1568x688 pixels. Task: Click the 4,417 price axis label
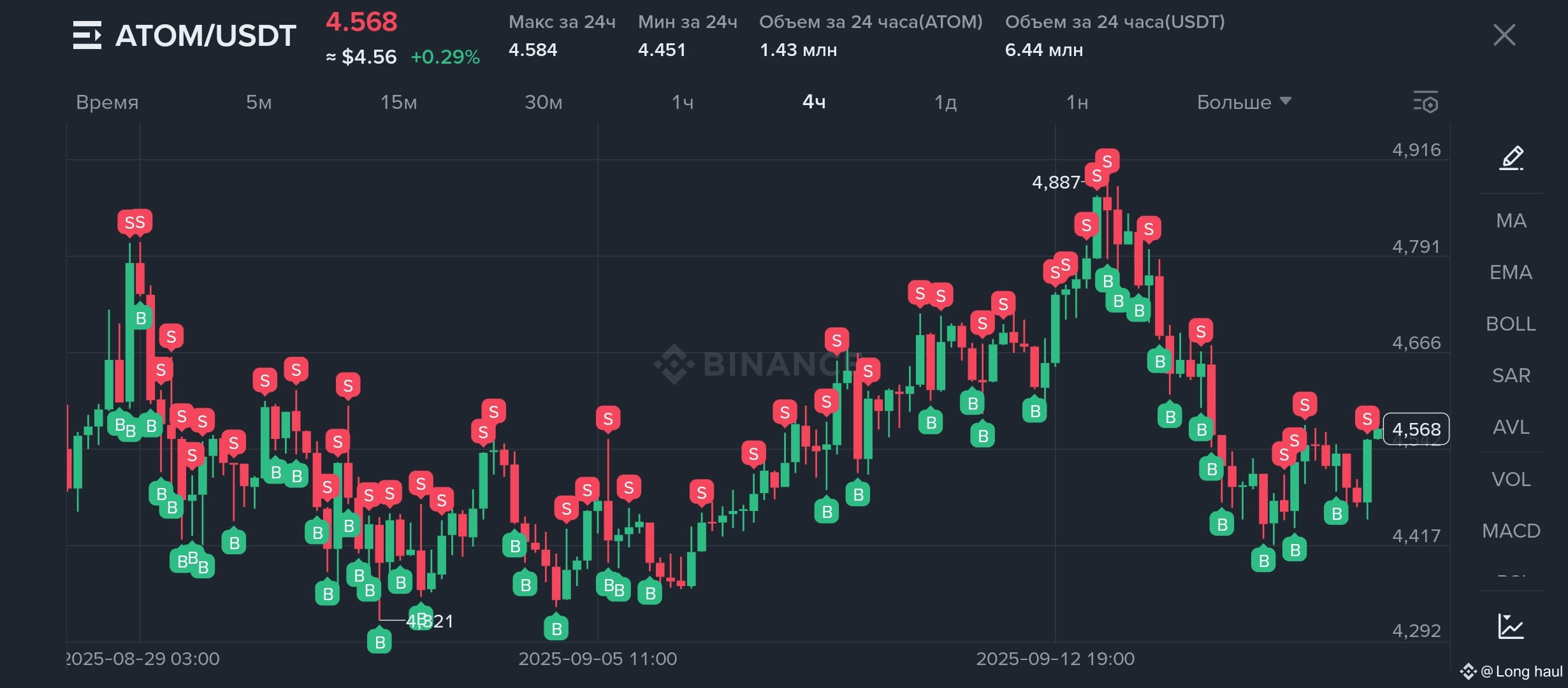point(1416,536)
